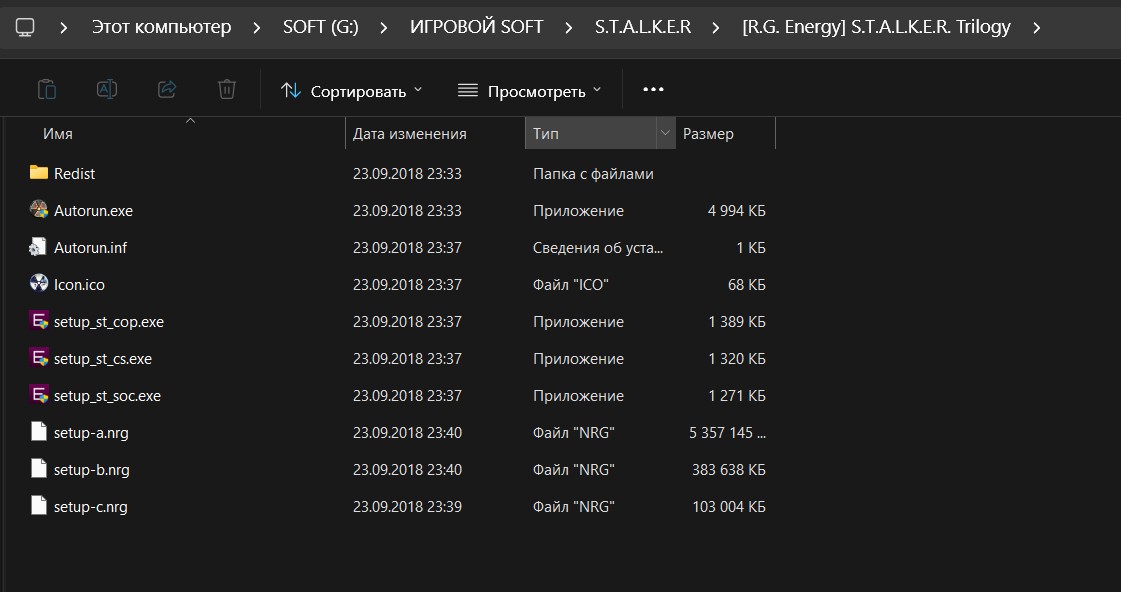Screen dimensions: 1121x592
Task: Click the 103 004 КБ size value
Action: (729, 507)
